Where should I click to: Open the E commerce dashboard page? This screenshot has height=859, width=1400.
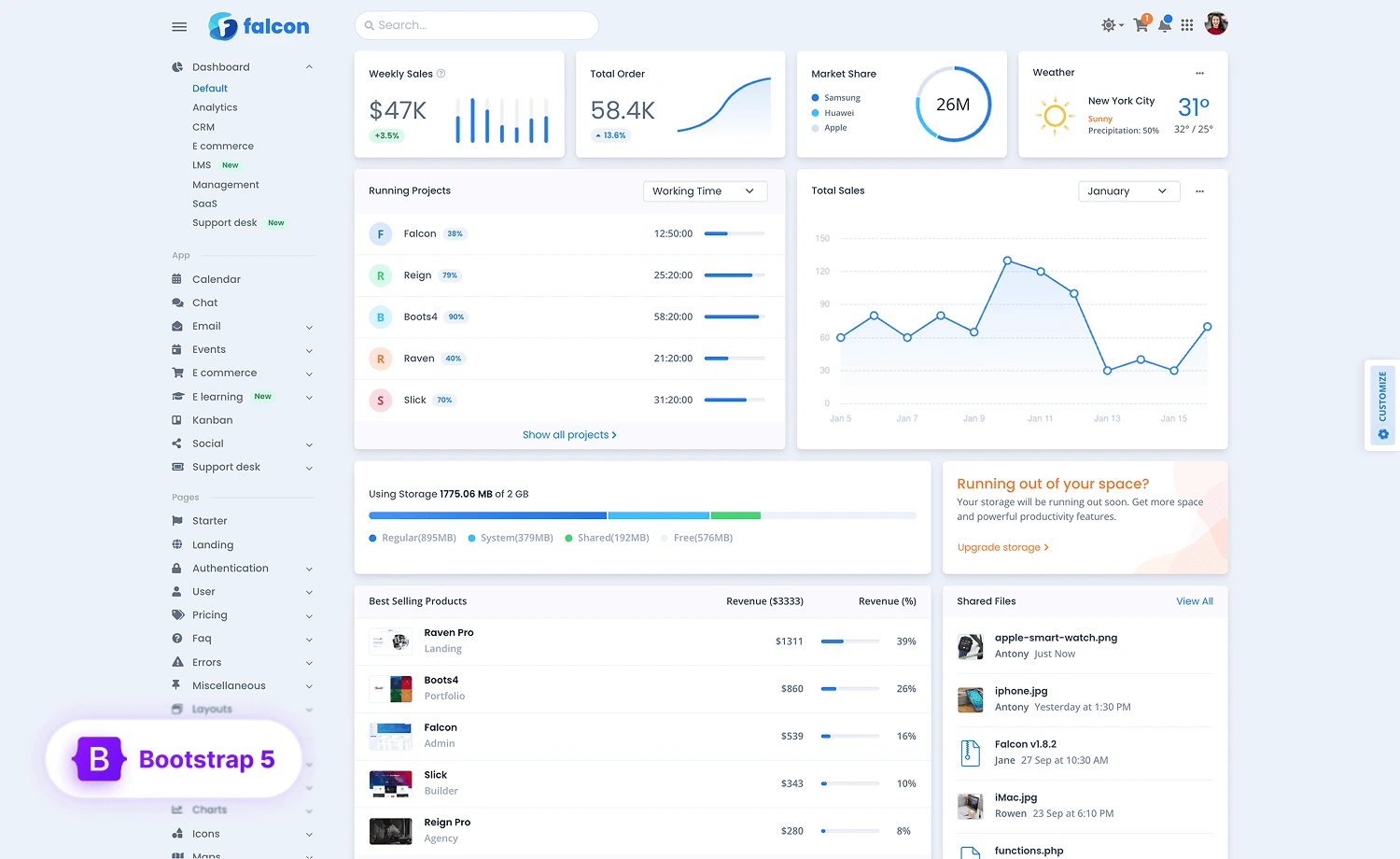[223, 146]
